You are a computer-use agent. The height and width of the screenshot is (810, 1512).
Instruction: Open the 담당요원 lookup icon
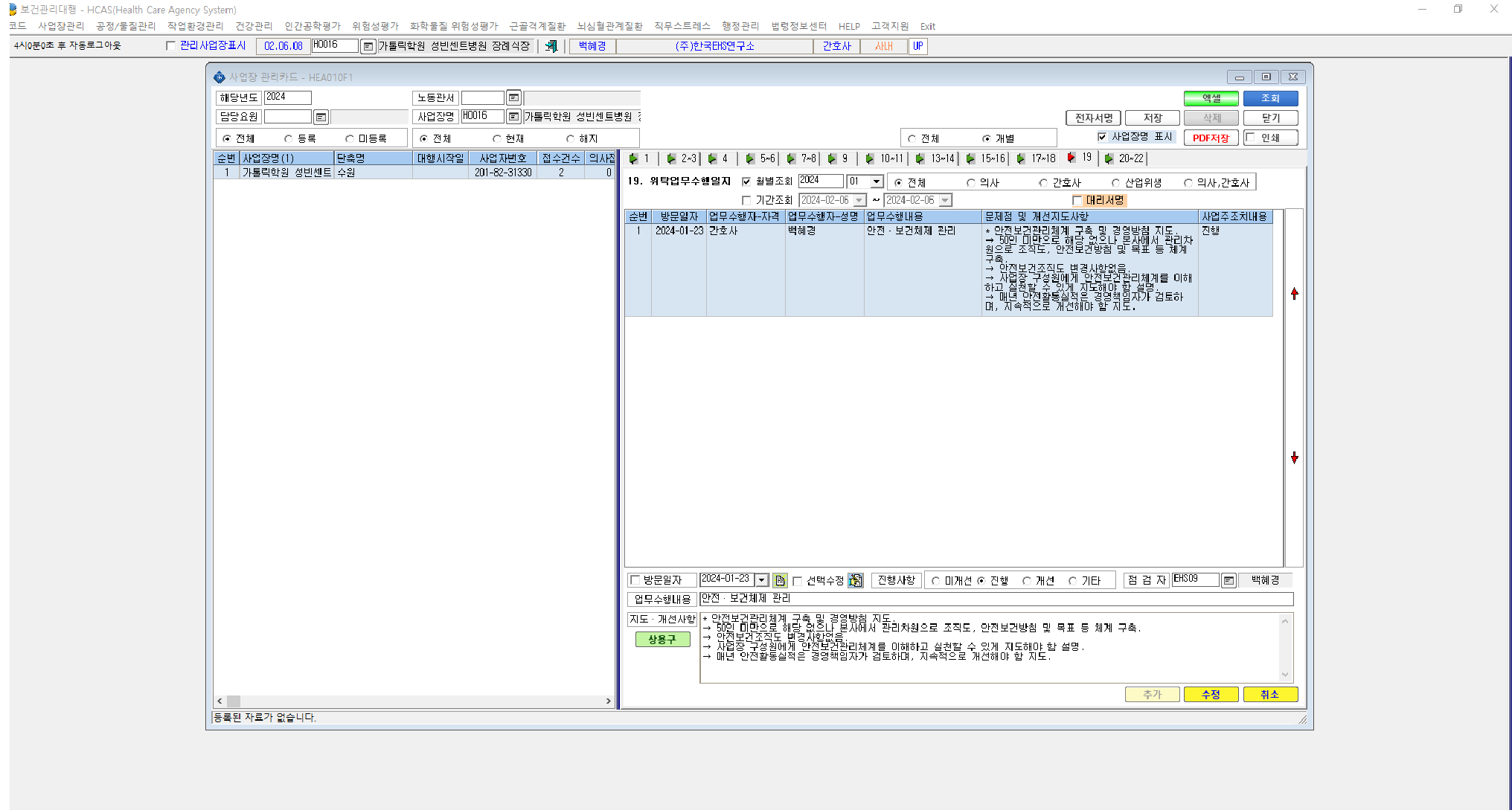321,117
